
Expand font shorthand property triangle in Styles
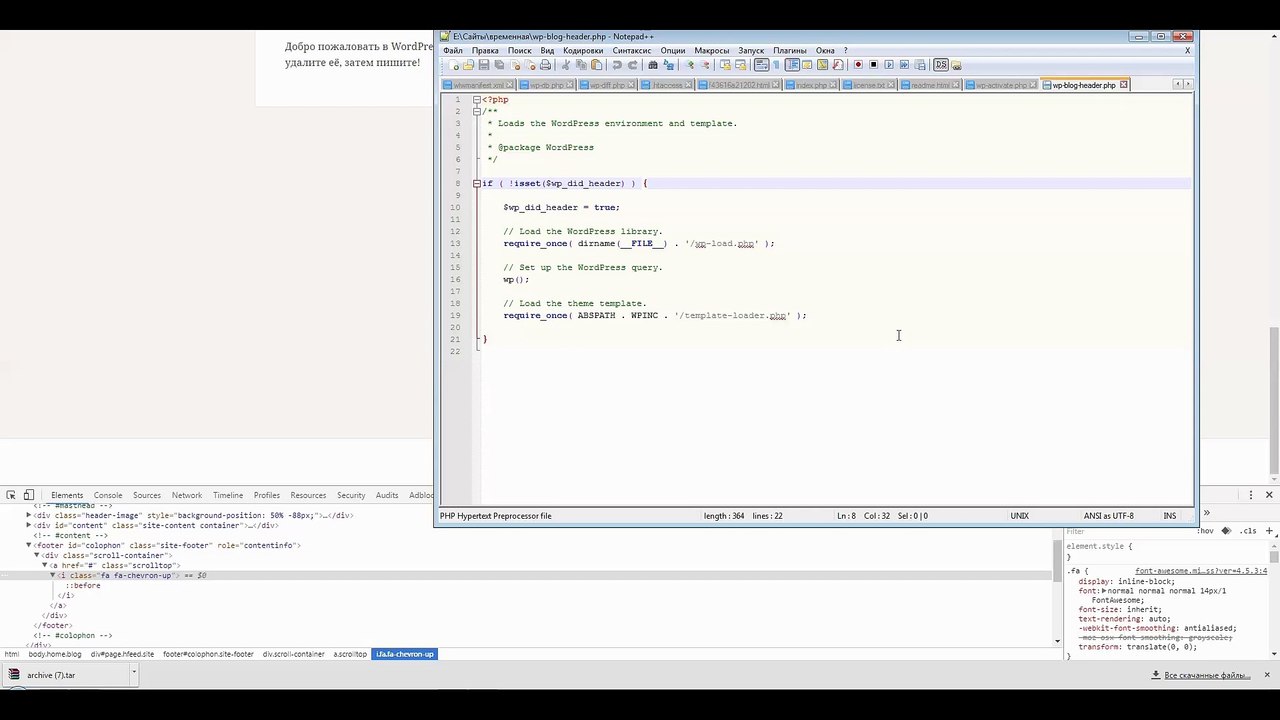(x=1104, y=591)
